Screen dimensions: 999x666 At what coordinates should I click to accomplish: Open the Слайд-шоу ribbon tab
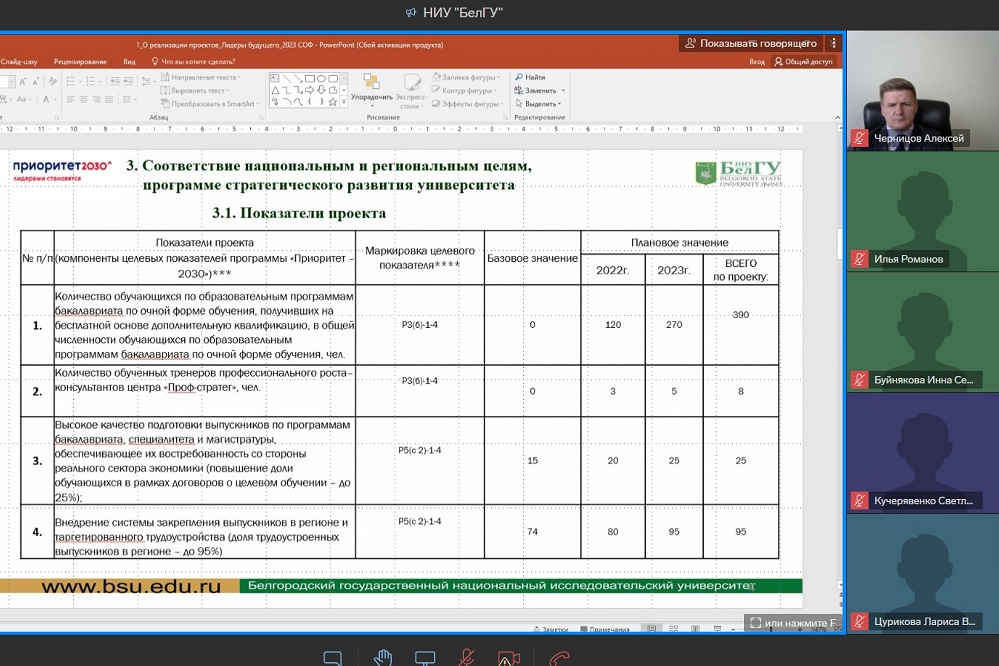click(19, 62)
